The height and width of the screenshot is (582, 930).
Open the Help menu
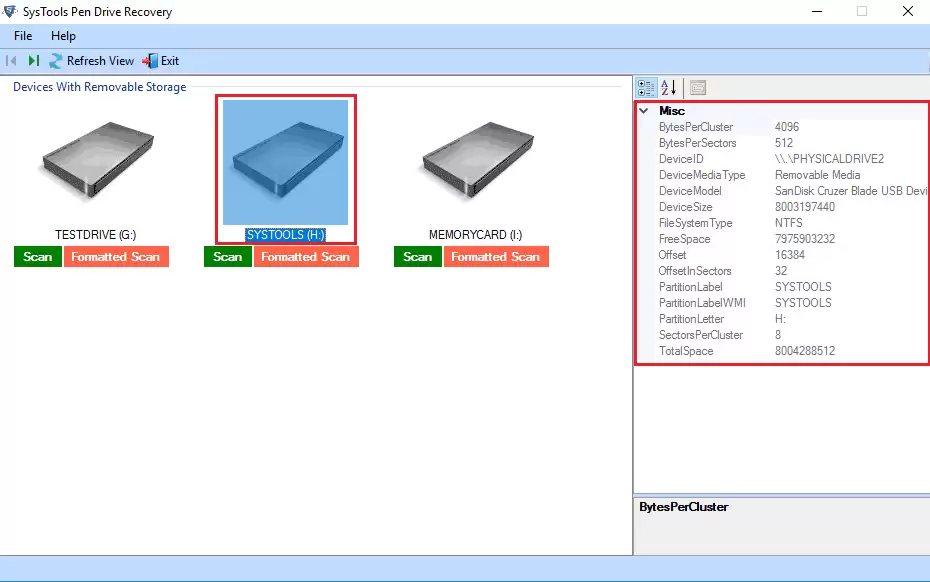63,36
